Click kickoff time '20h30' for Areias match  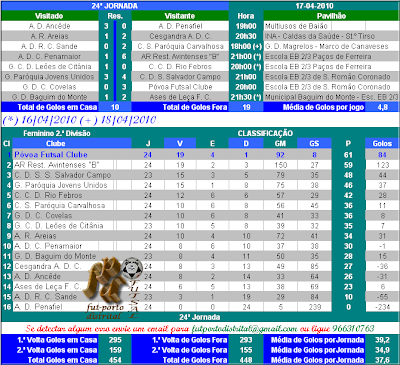click(x=246, y=36)
